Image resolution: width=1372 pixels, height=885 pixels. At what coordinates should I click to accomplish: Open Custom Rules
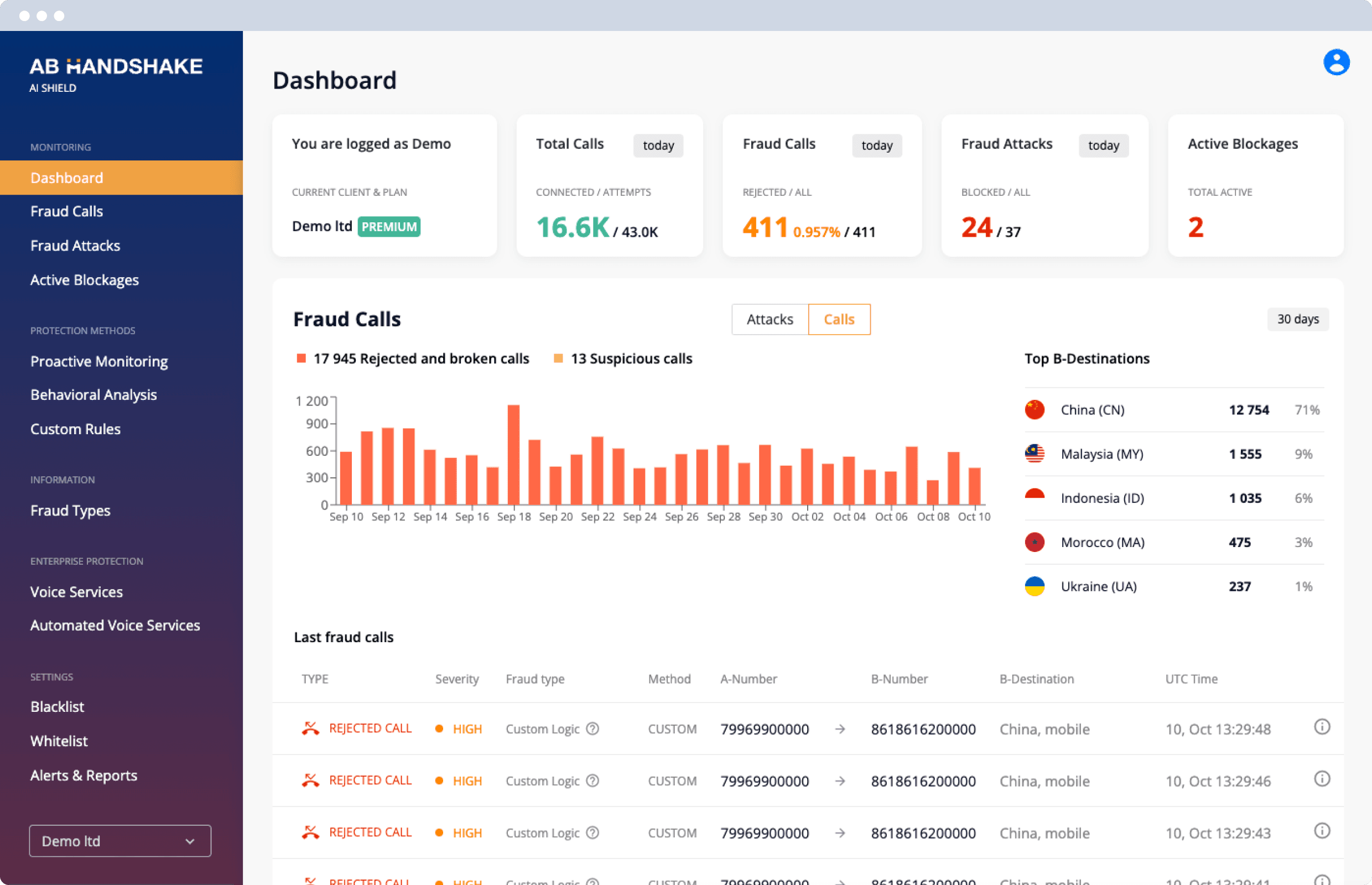tap(75, 429)
